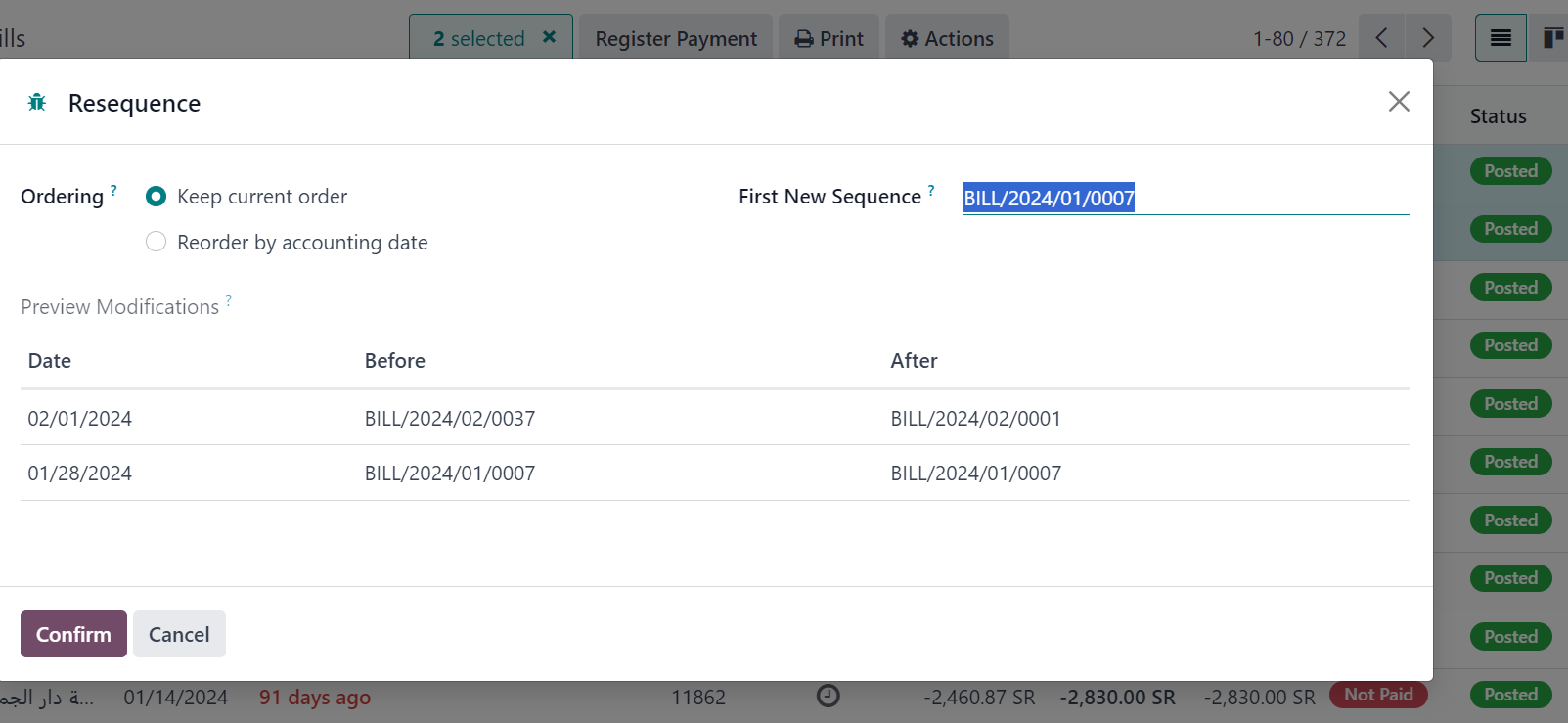Viewport: 1568px width, 723px height.
Task: Click the Ordering label
Action: [x=62, y=197]
